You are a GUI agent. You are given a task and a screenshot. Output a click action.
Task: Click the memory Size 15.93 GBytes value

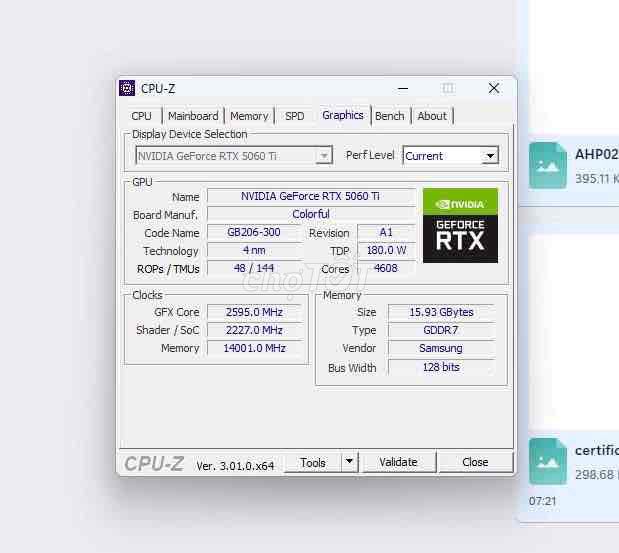(x=441, y=312)
